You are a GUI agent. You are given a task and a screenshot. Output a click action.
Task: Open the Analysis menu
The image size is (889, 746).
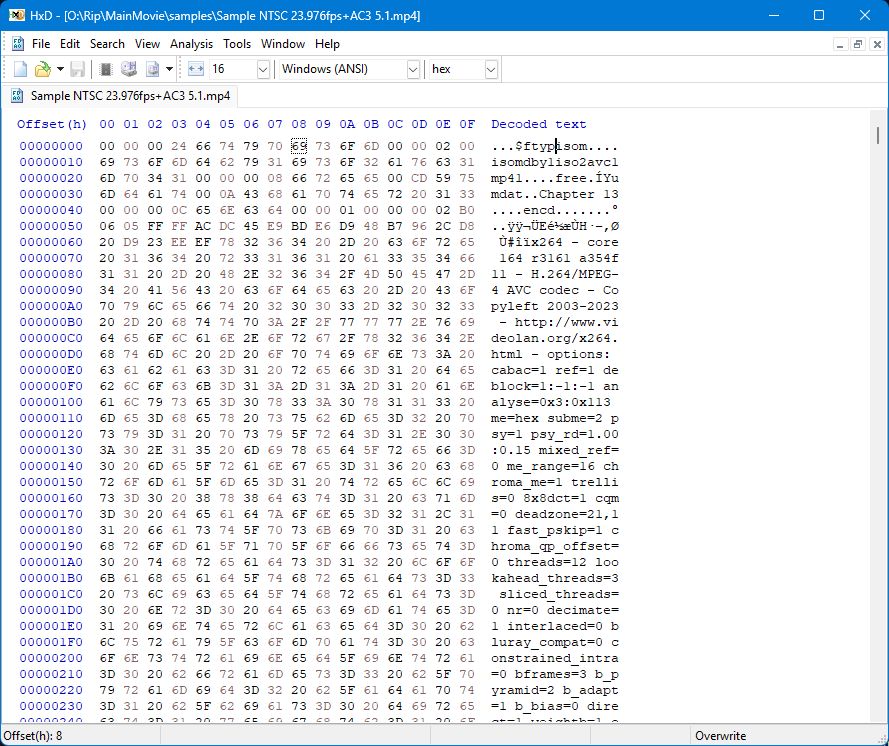pos(192,44)
